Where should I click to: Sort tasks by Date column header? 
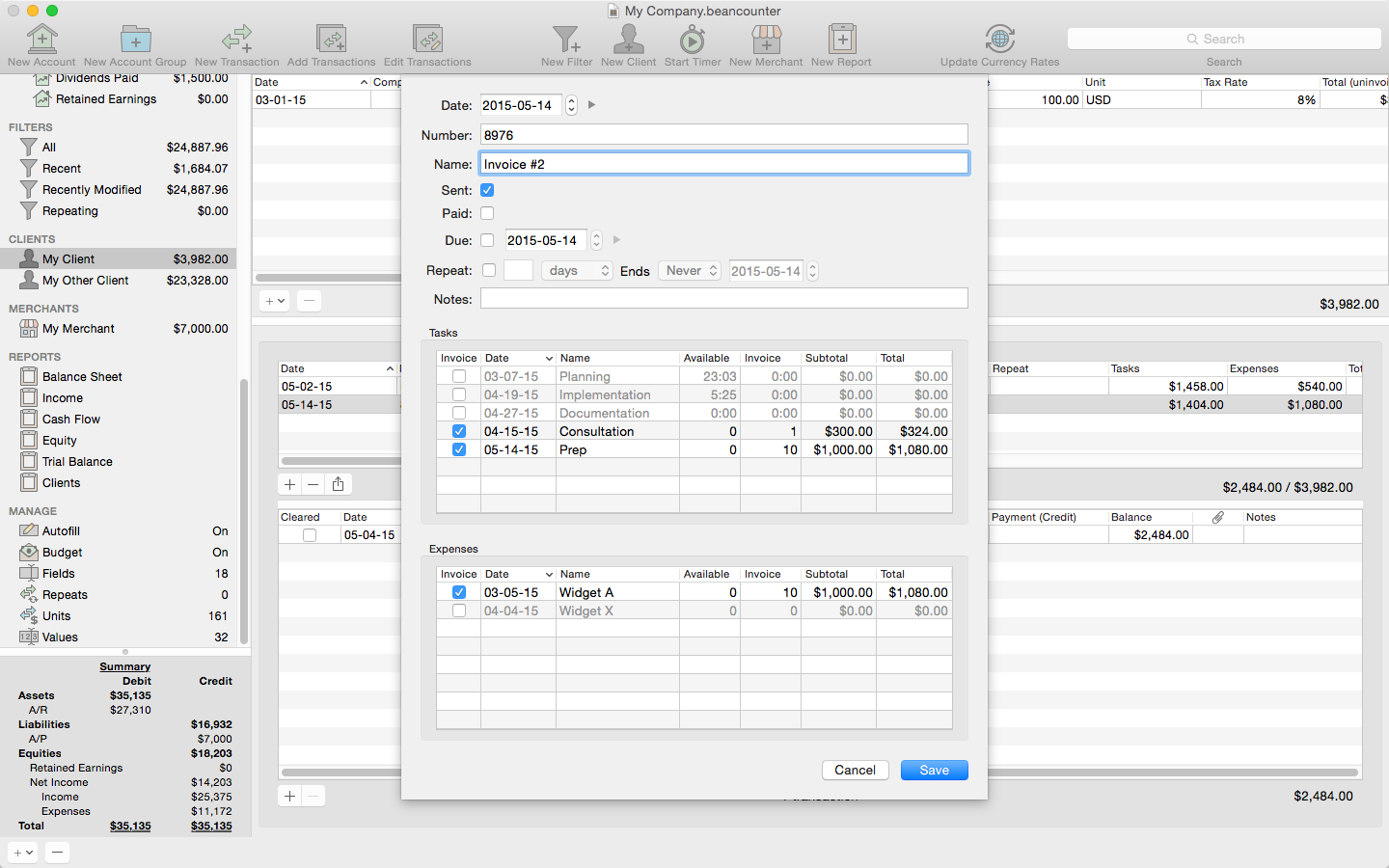518,358
